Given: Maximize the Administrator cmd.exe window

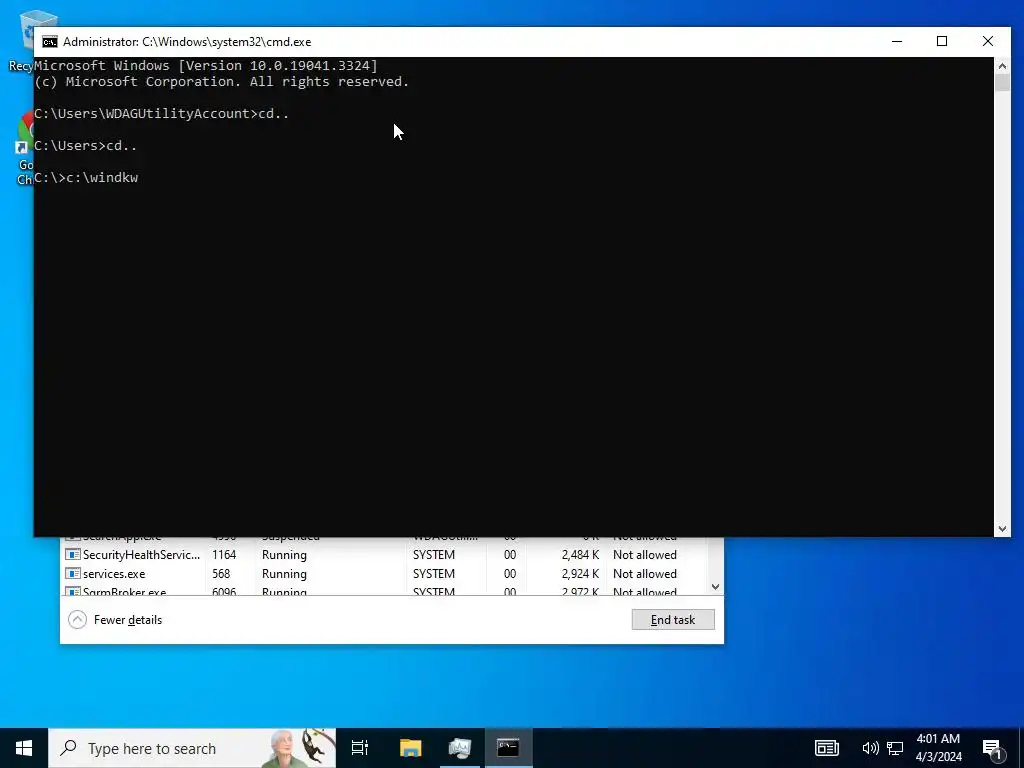Looking at the screenshot, I should point(942,41).
